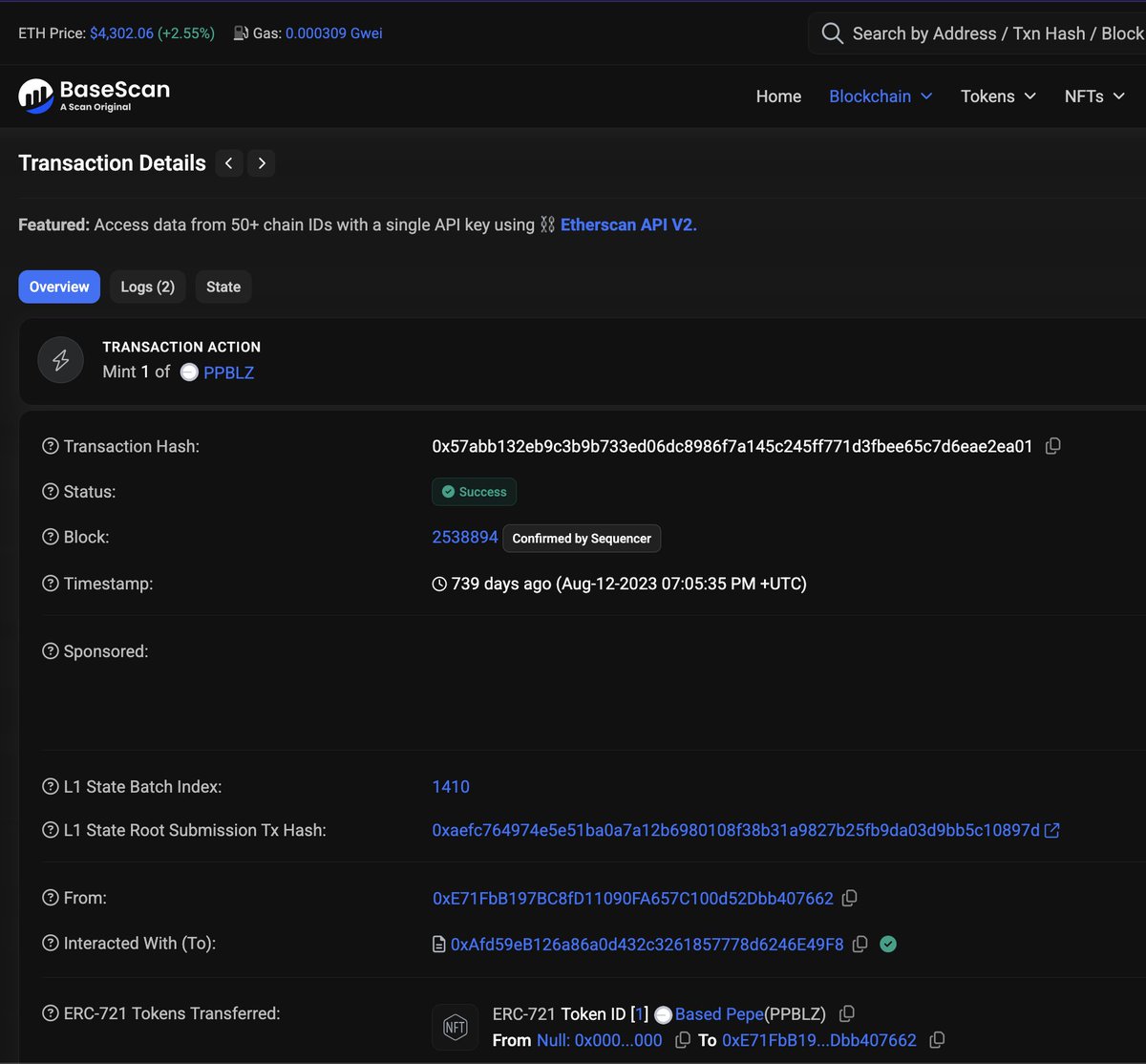Open the Blockchain dropdown menu

pyautogui.click(x=881, y=96)
